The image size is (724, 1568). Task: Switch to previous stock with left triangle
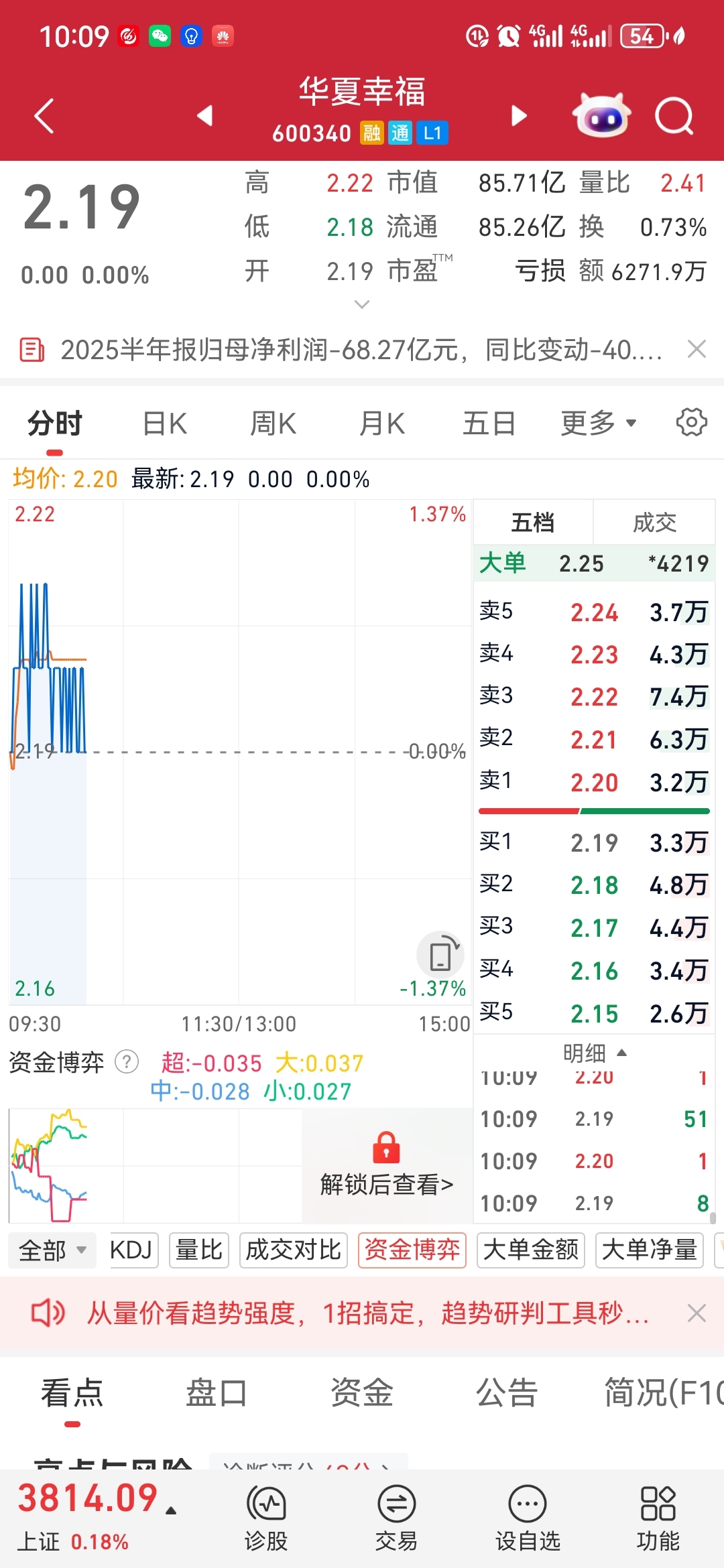pyautogui.click(x=205, y=115)
